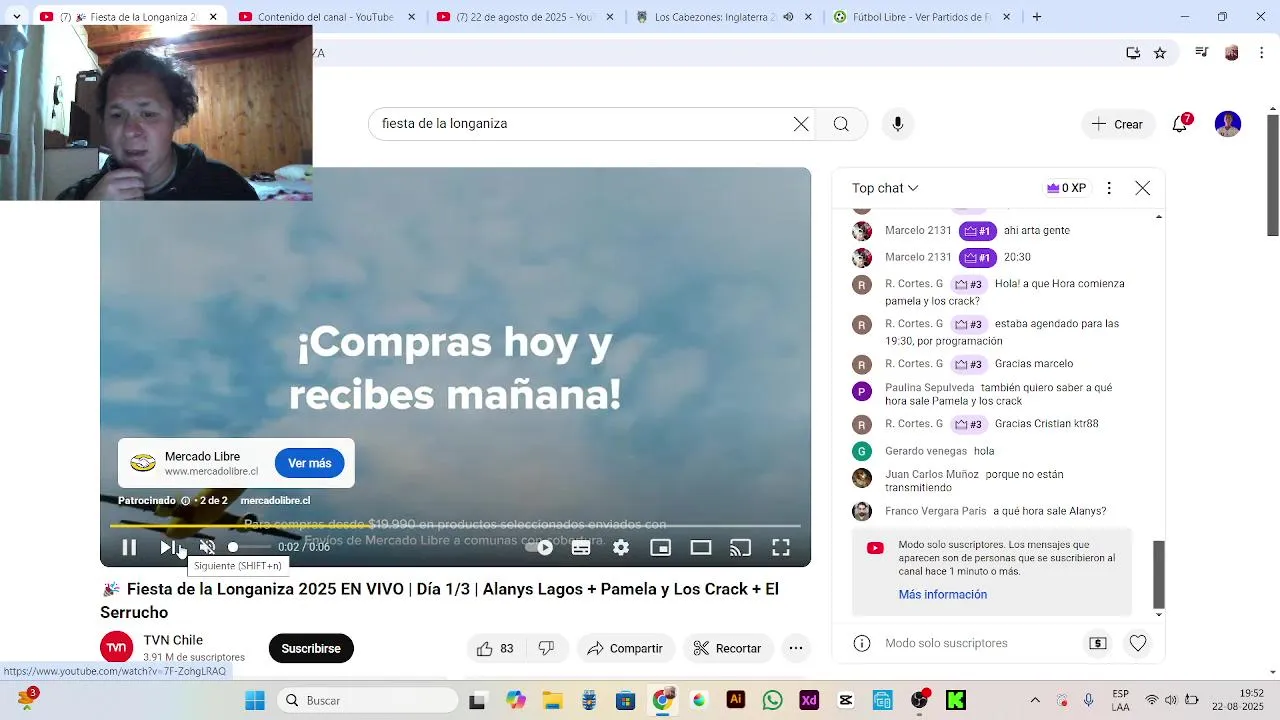Click the taskbar Buscar search box
The height and width of the screenshot is (720, 1280).
click(x=367, y=700)
